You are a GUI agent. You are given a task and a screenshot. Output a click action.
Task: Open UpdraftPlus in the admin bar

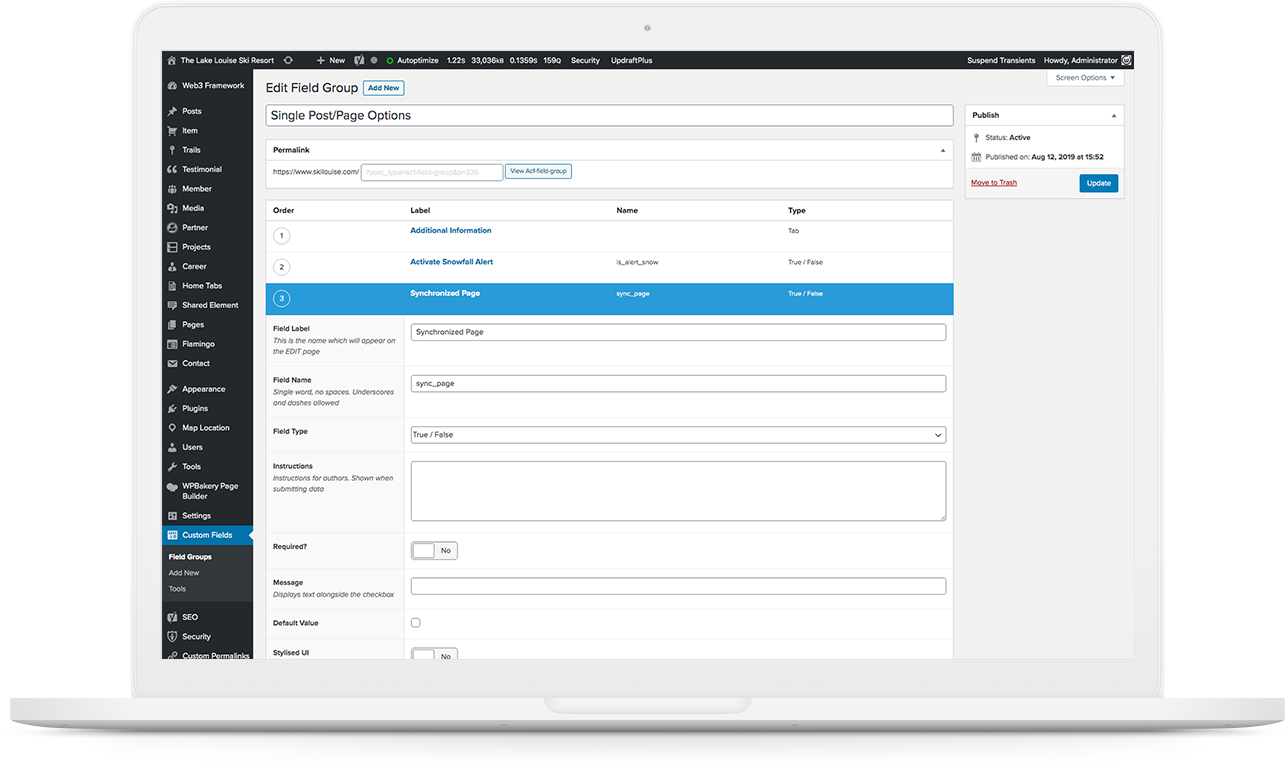tap(631, 60)
